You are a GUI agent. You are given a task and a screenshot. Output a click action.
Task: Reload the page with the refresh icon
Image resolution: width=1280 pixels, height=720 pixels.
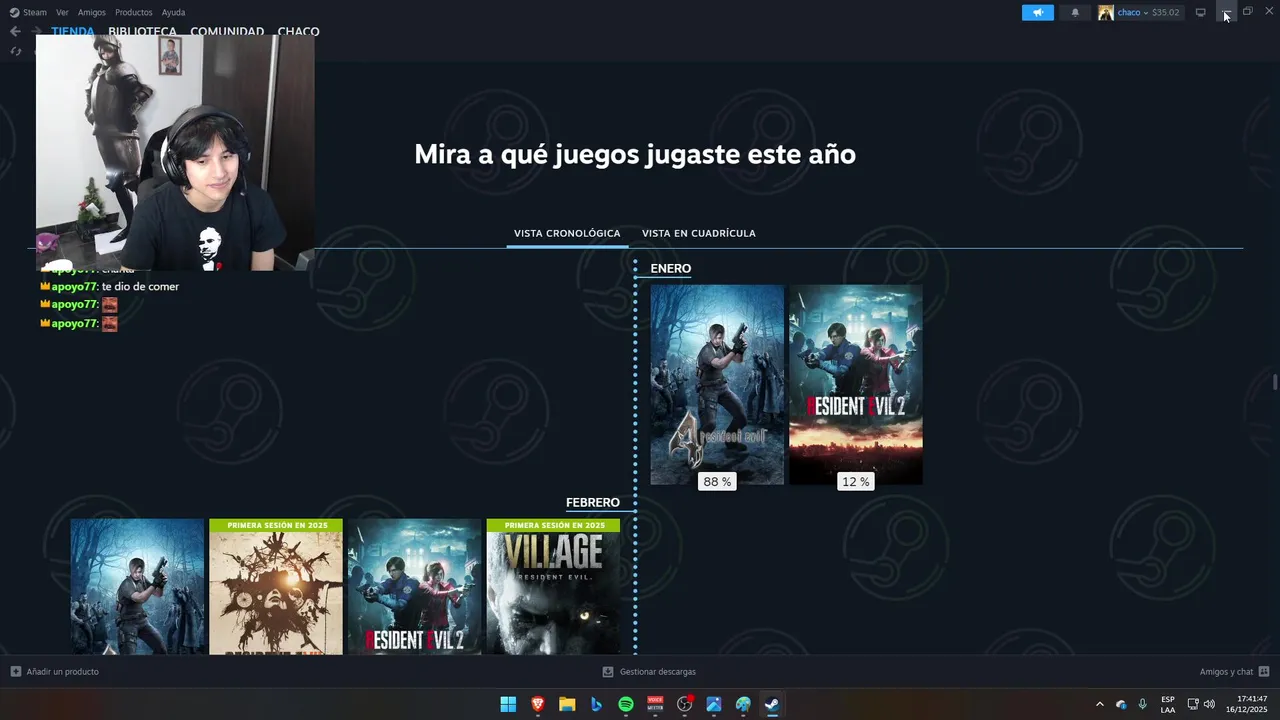15,50
